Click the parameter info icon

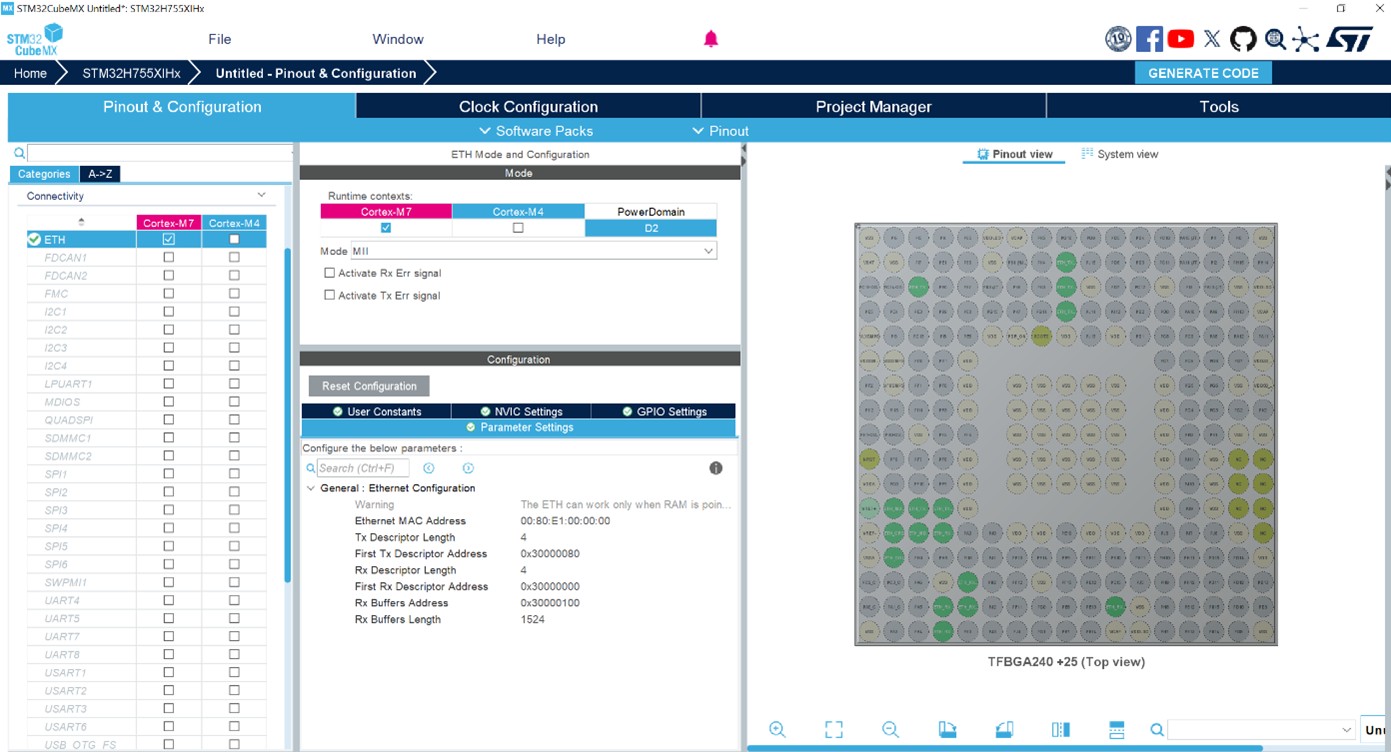pos(716,468)
